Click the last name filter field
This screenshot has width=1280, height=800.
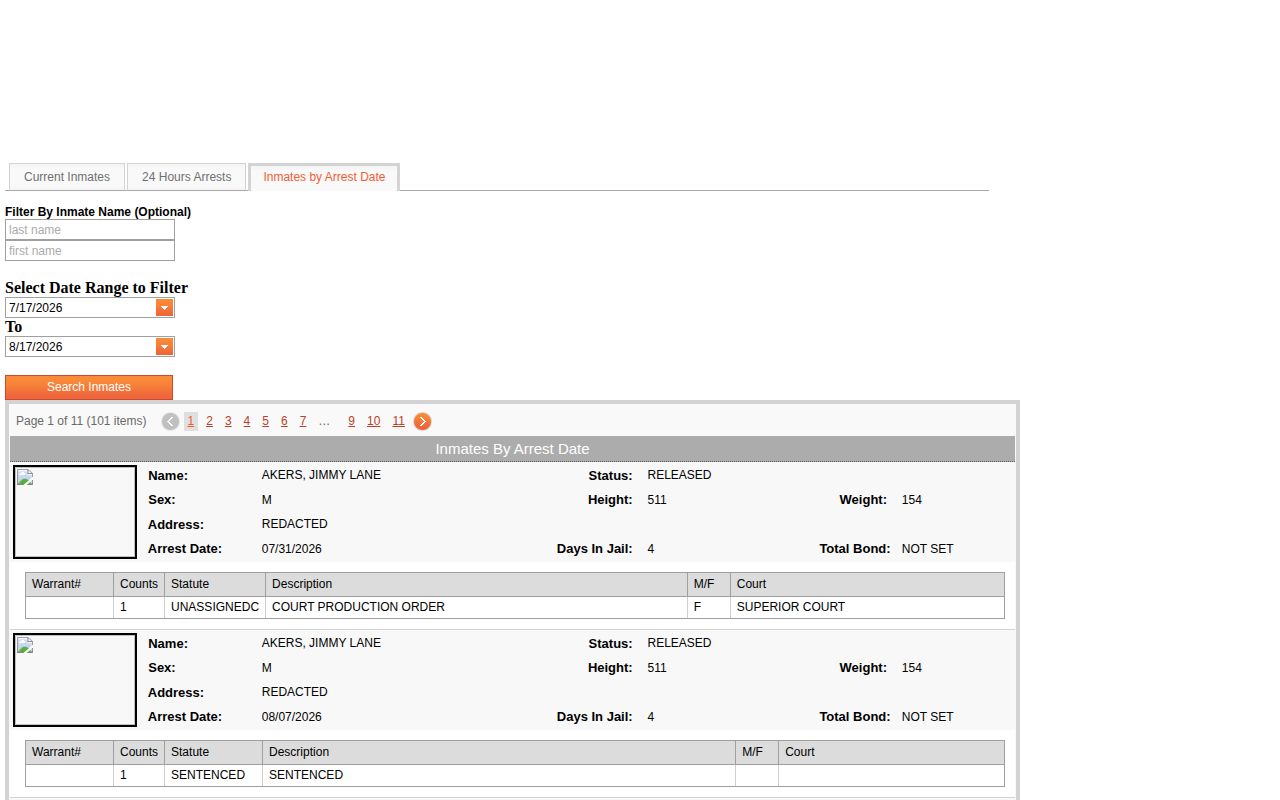tap(90, 230)
